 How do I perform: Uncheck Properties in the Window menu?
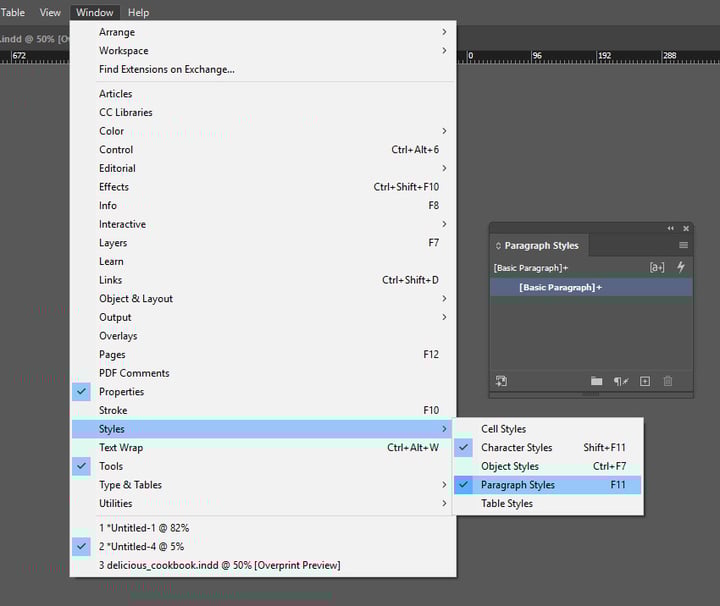click(x=121, y=392)
